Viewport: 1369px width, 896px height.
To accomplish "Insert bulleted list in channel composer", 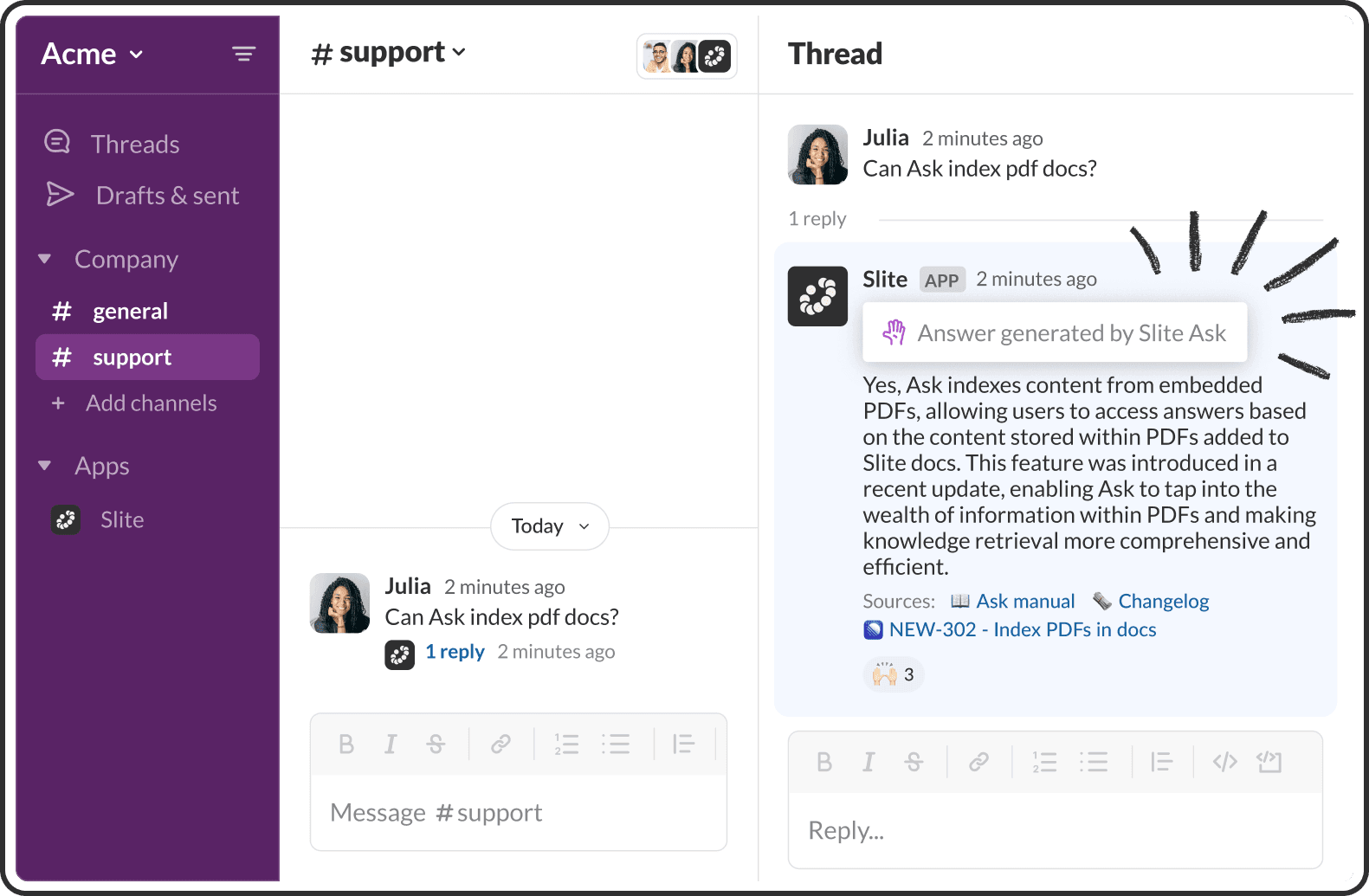I will tap(616, 744).
